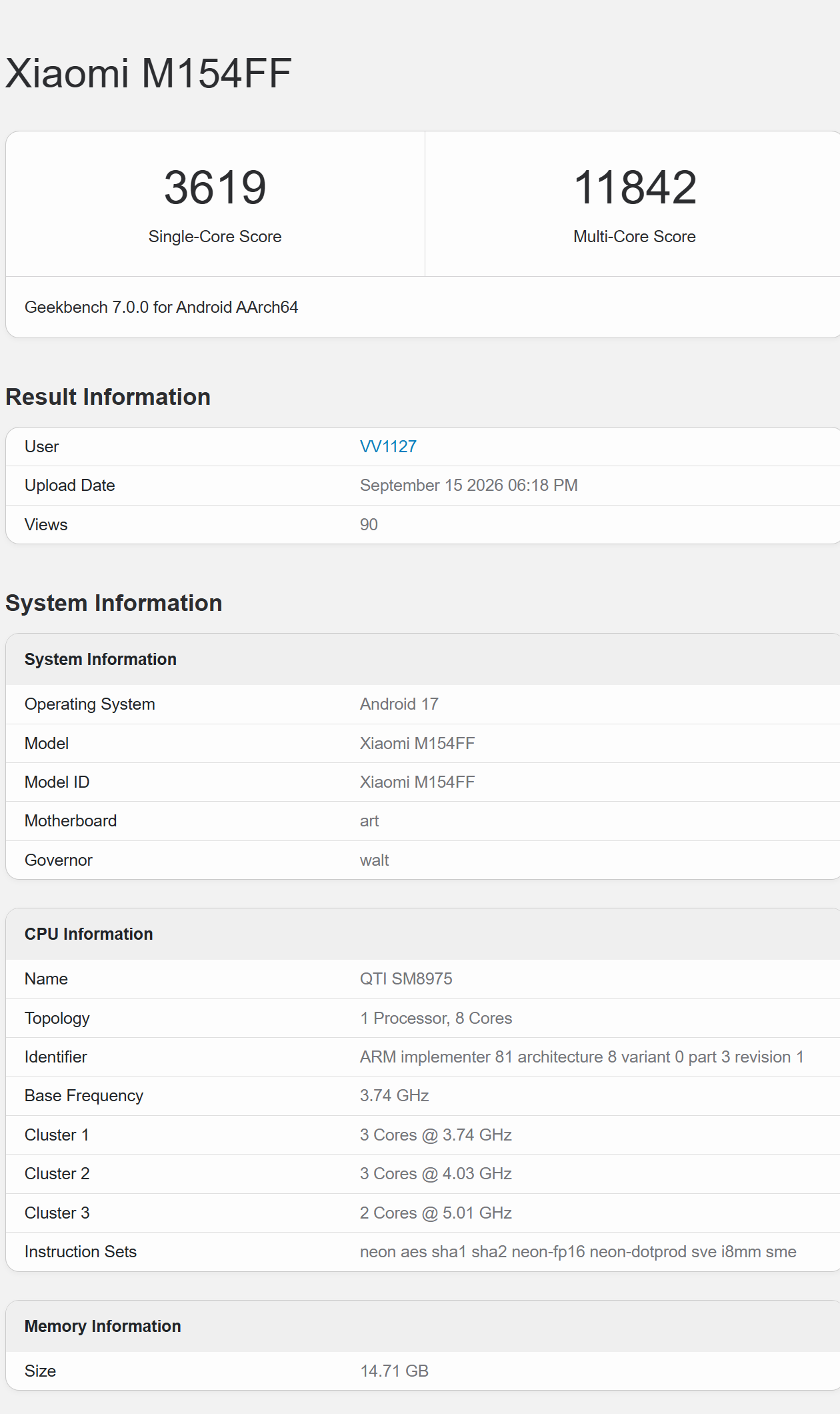Click the Instruction Sets row label
840x1414 pixels.
[x=81, y=1251]
